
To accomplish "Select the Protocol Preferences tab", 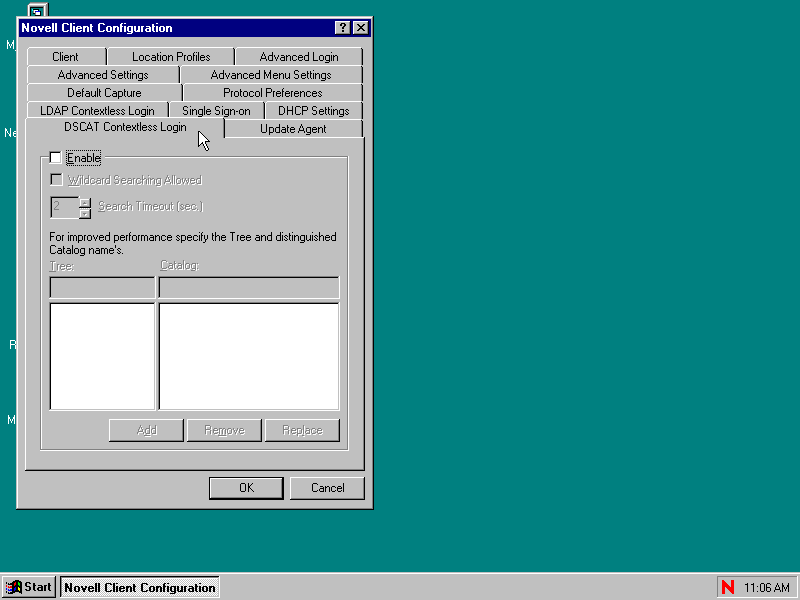I will click(272, 93).
